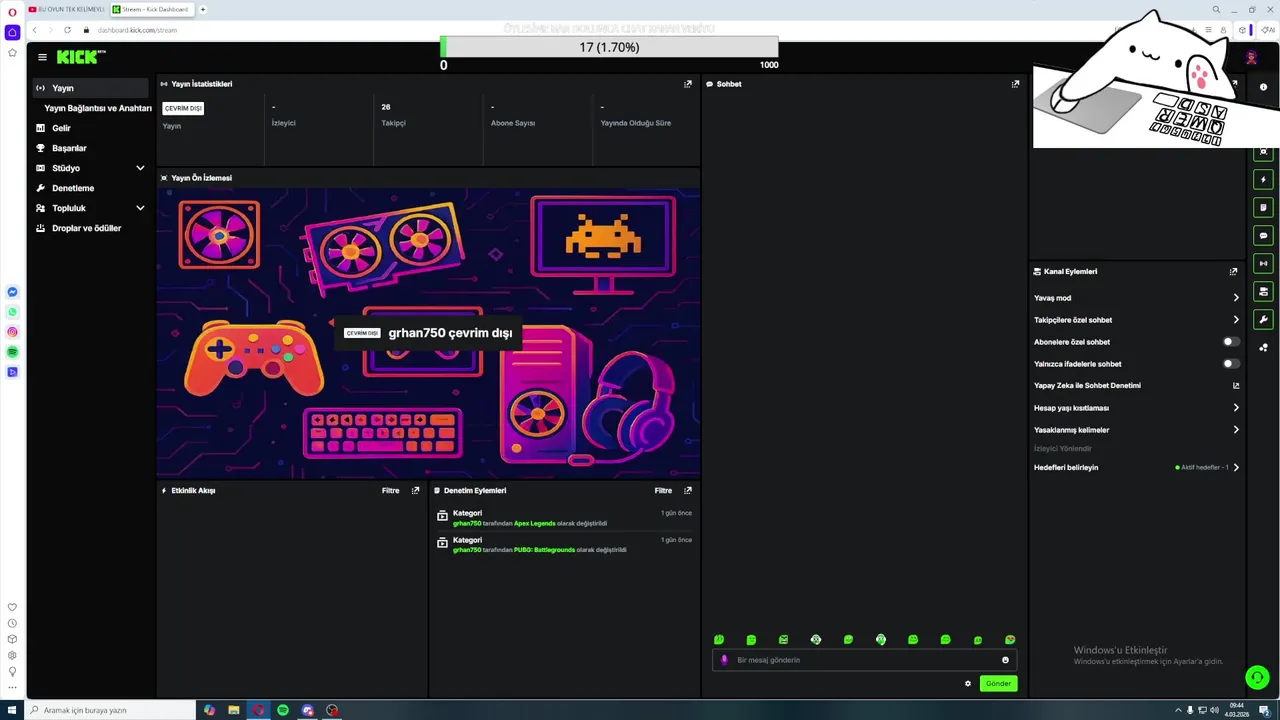This screenshot has width=1280, height=720.
Task: Focus the Bir mesaj gönderin input
Action: pos(865,660)
